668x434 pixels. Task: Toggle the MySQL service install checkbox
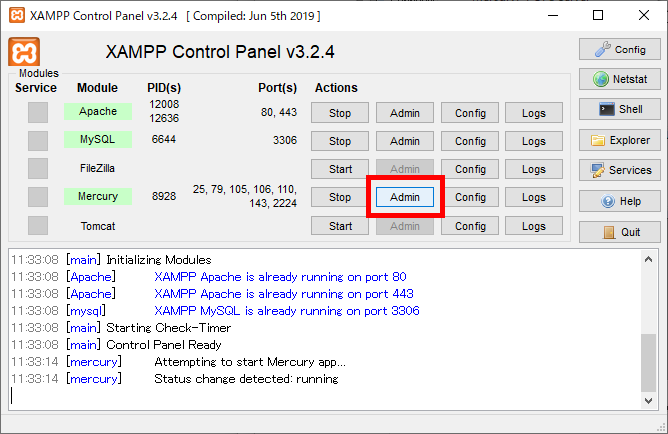[38, 141]
